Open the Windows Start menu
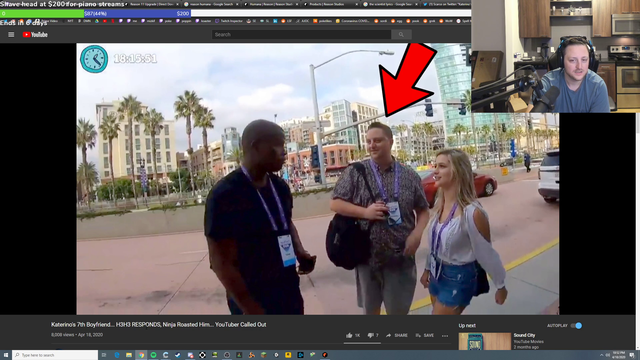 tap(6, 355)
